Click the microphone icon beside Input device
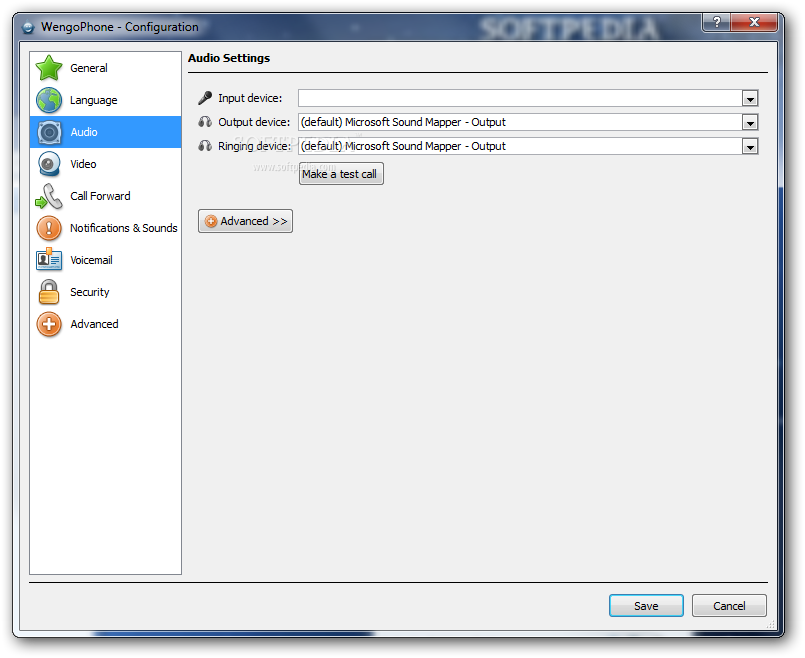Image resolution: width=805 pixels, height=658 pixels. click(205, 98)
